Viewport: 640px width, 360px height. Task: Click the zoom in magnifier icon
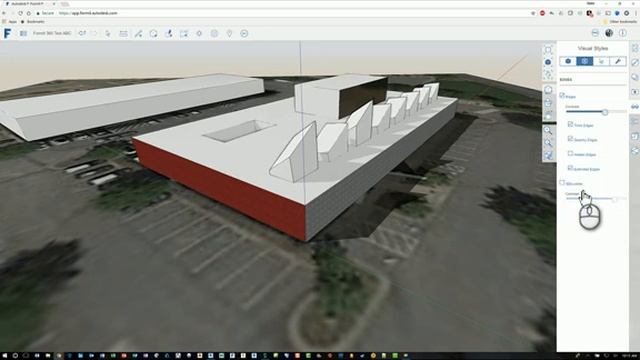[548, 130]
